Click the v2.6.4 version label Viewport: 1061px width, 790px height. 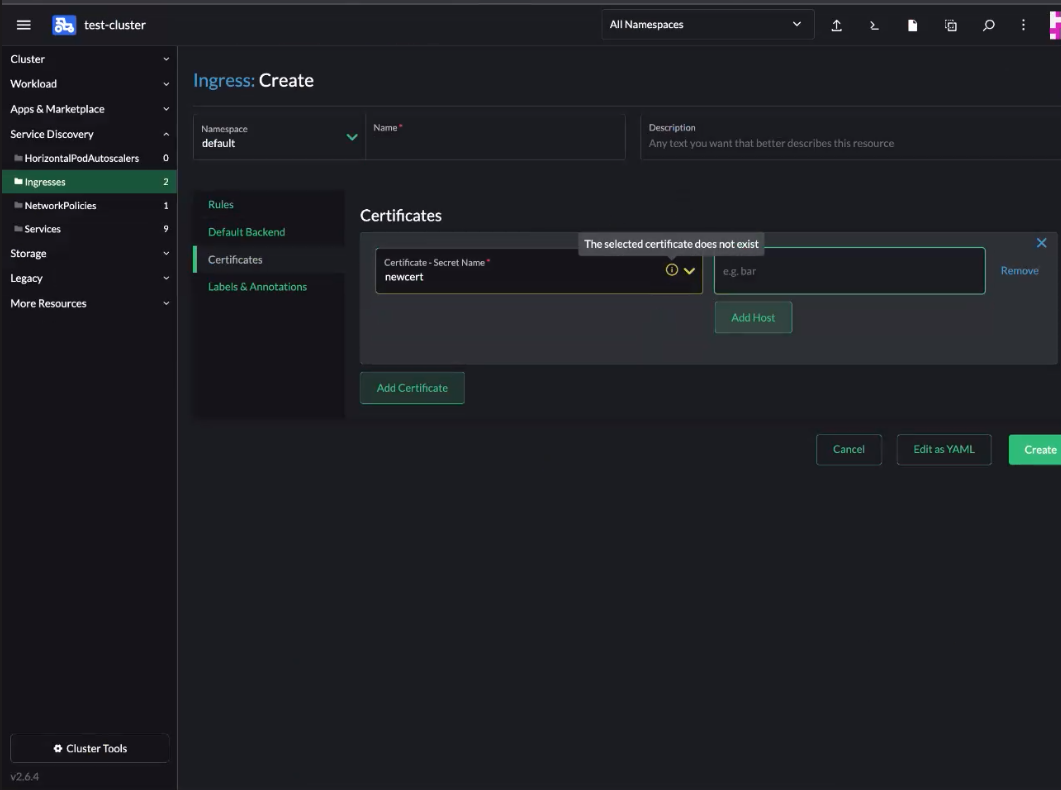[x=24, y=776]
